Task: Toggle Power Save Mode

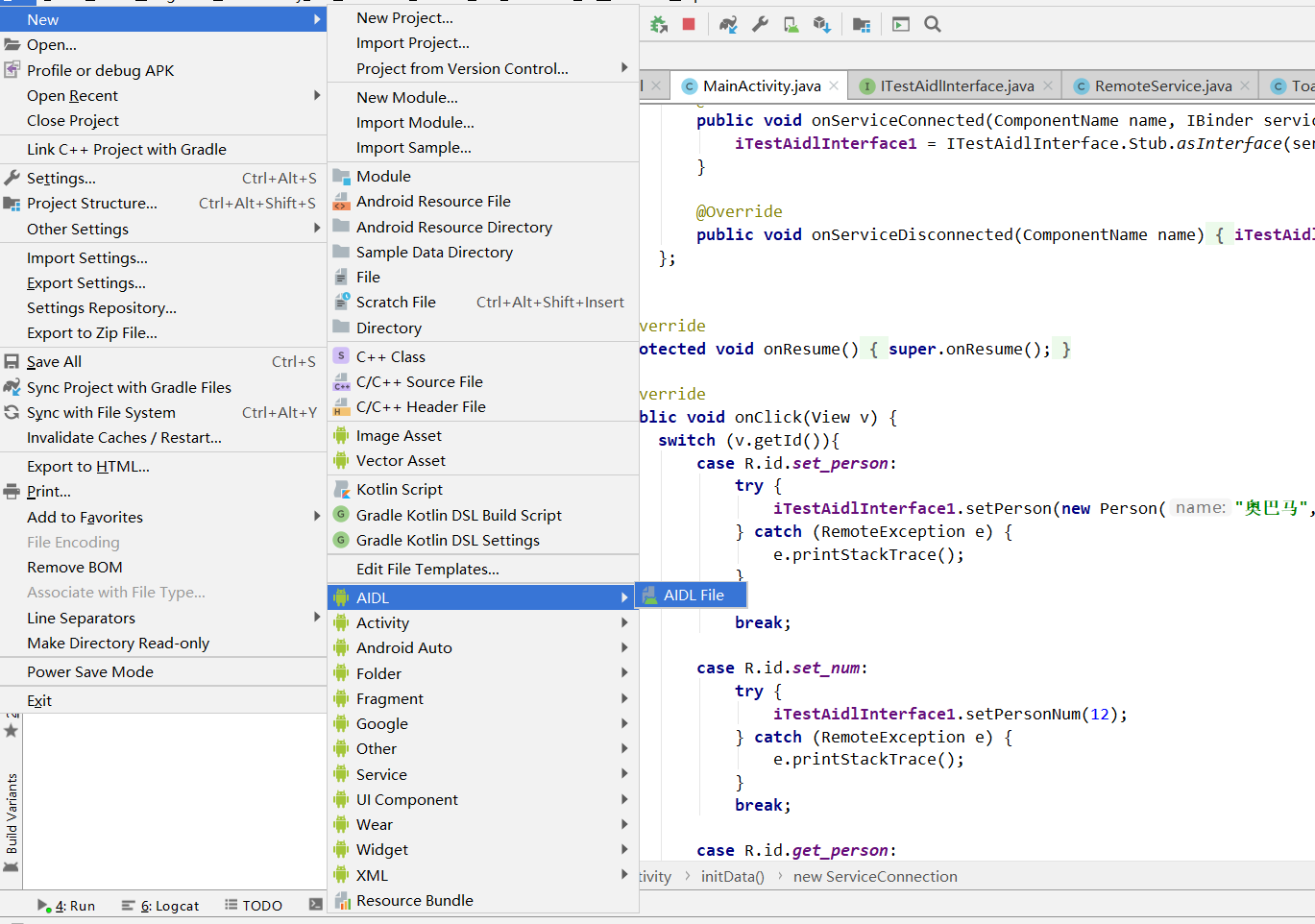Action: coord(163,671)
